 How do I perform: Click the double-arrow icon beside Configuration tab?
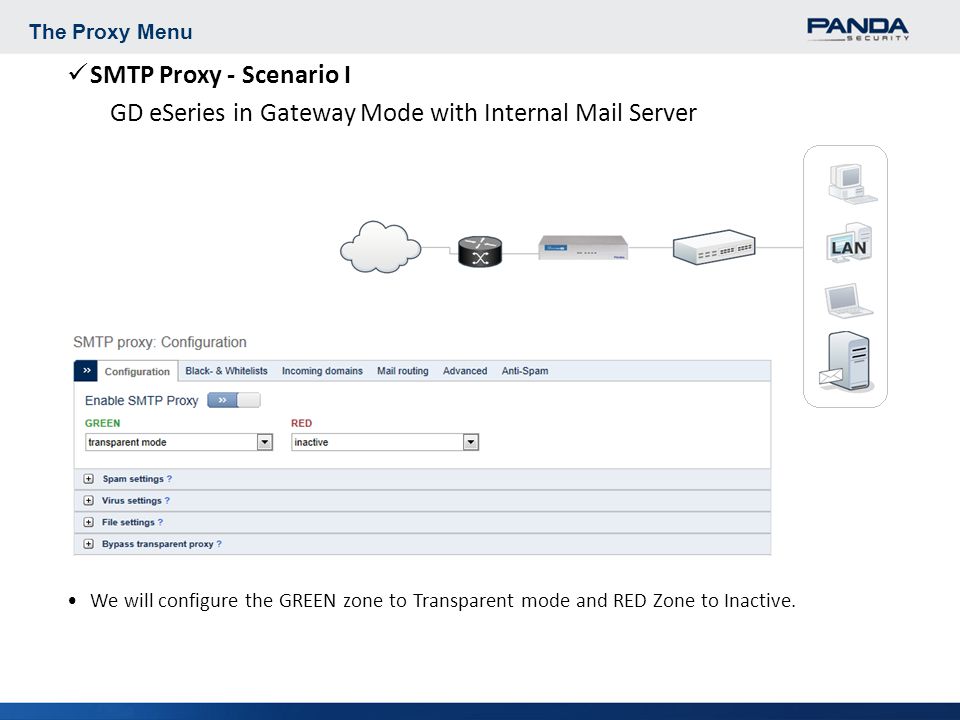[x=86, y=371]
